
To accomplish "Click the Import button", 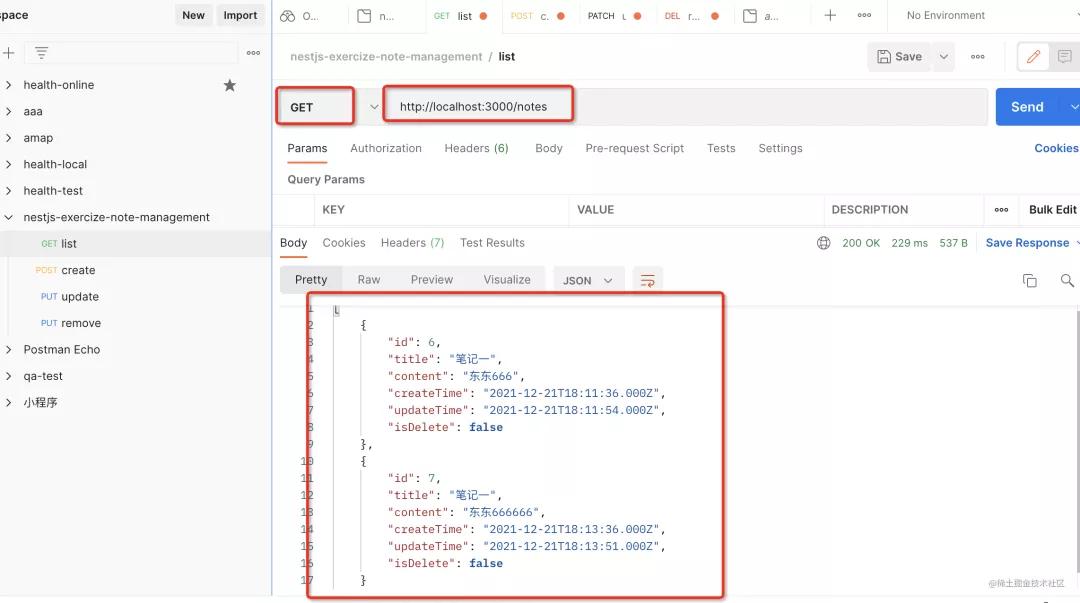I will click(x=240, y=15).
